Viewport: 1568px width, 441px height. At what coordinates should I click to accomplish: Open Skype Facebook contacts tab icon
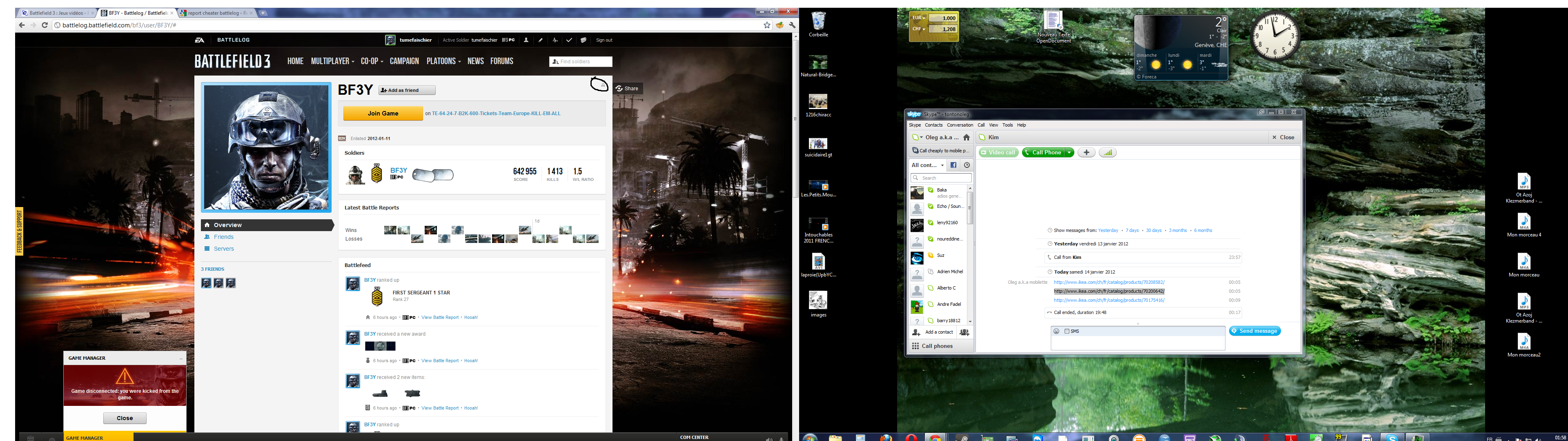pyautogui.click(x=953, y=165)
